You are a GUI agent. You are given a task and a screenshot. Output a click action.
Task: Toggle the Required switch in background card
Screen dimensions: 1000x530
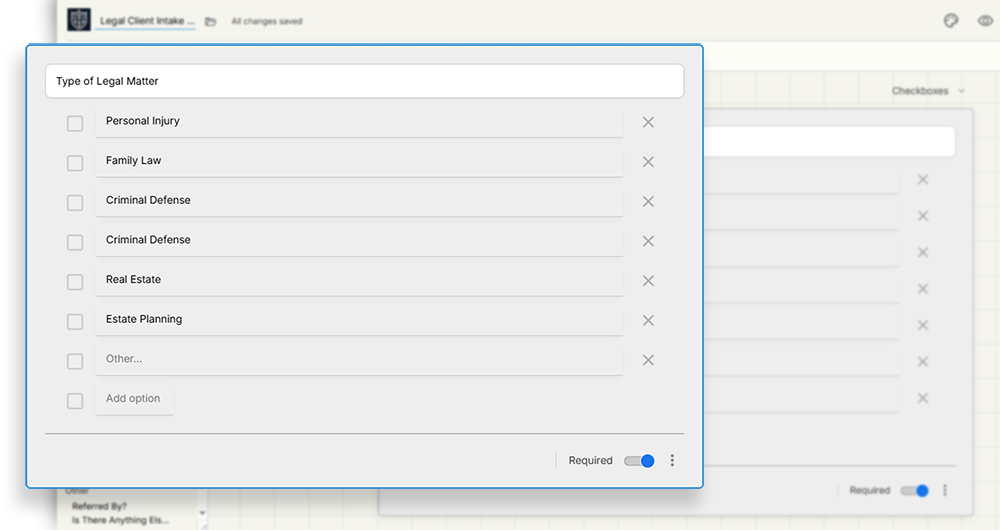click(x=914, y=491)
